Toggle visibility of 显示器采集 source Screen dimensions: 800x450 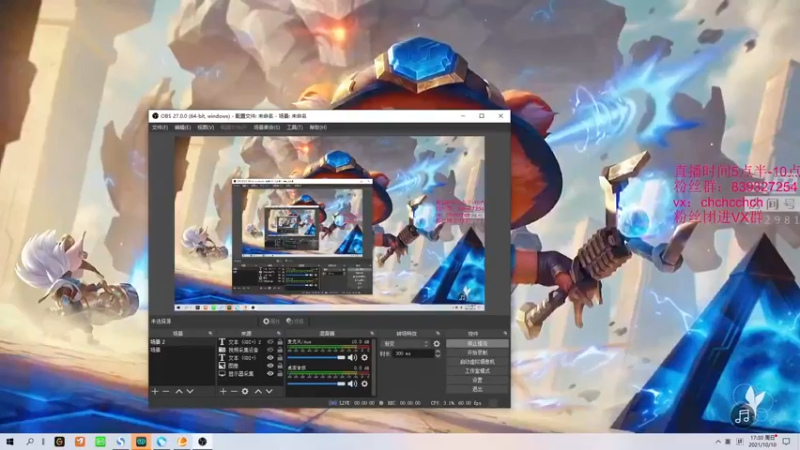click(270, 374)
